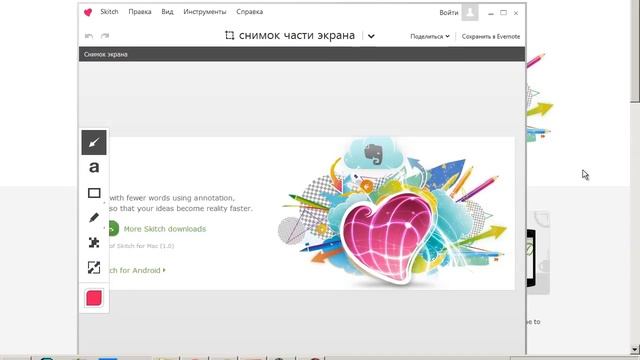Maximize the Skitch window
The image size is (640, 360).
504,13
